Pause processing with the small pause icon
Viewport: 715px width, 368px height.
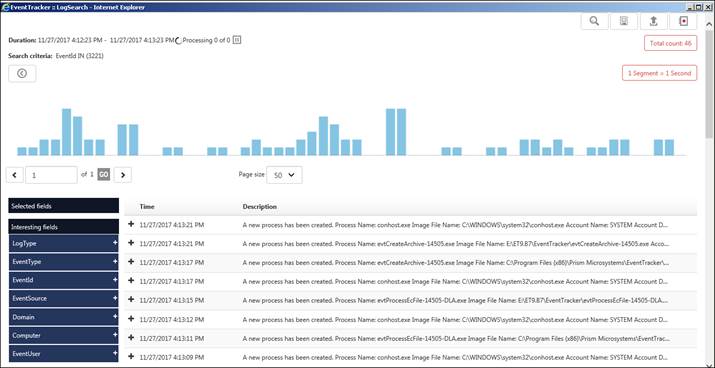pos(237,40)
